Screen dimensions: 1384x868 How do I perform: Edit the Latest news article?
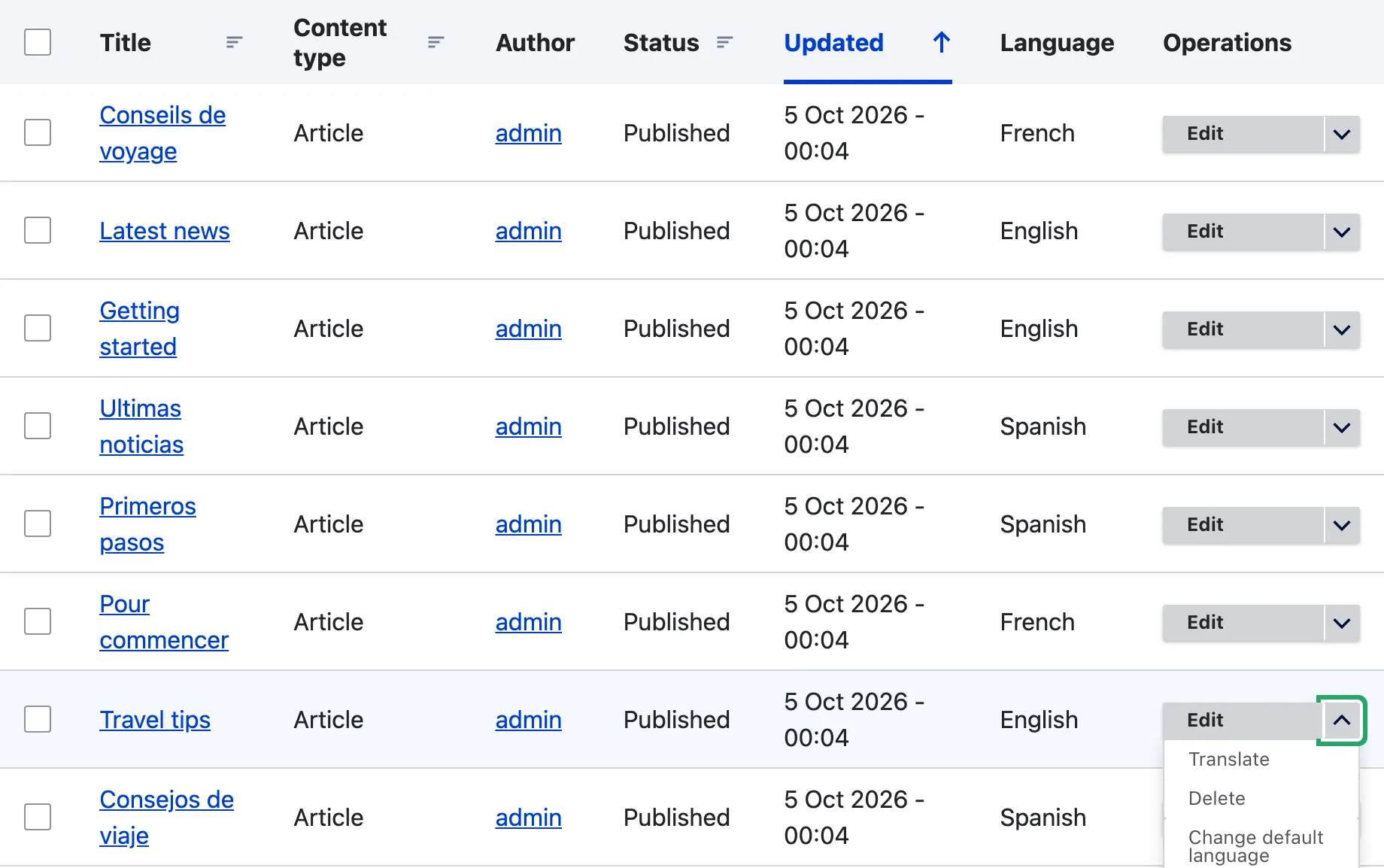point(1243,232)
